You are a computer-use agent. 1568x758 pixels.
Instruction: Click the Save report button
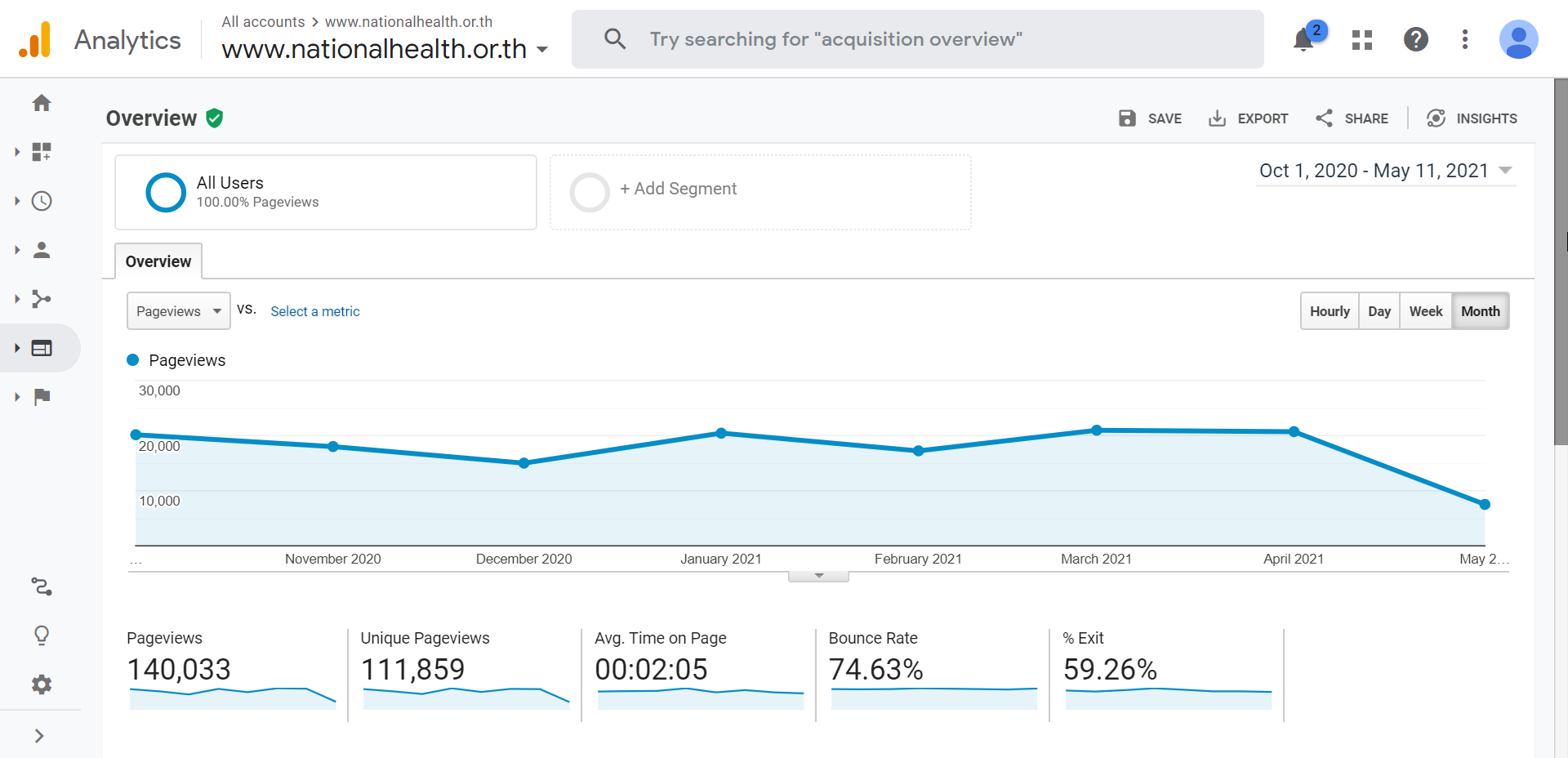[x=1150, y=118]
